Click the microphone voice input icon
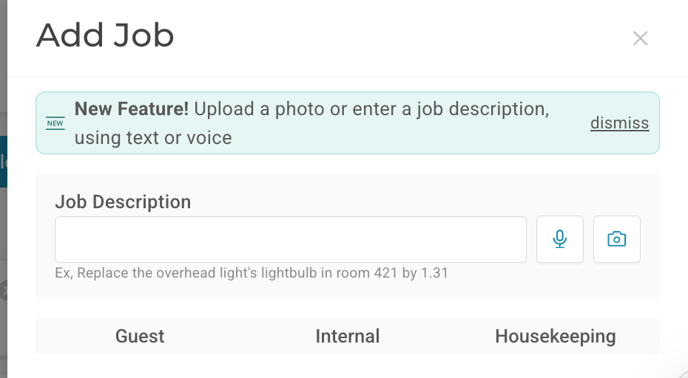Image resolution: width=688 pixels, height=378 pixels. pyautogui.click(x=559, y=239)
